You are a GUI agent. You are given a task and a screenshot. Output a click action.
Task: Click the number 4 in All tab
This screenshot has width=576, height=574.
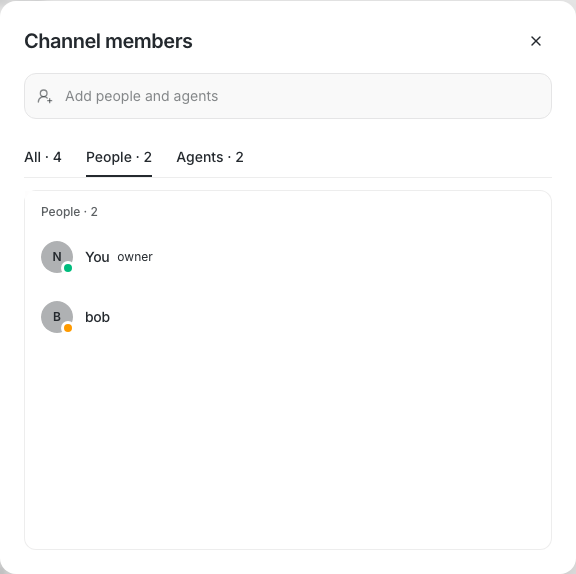pyautogui.click(x=57, y=157)
